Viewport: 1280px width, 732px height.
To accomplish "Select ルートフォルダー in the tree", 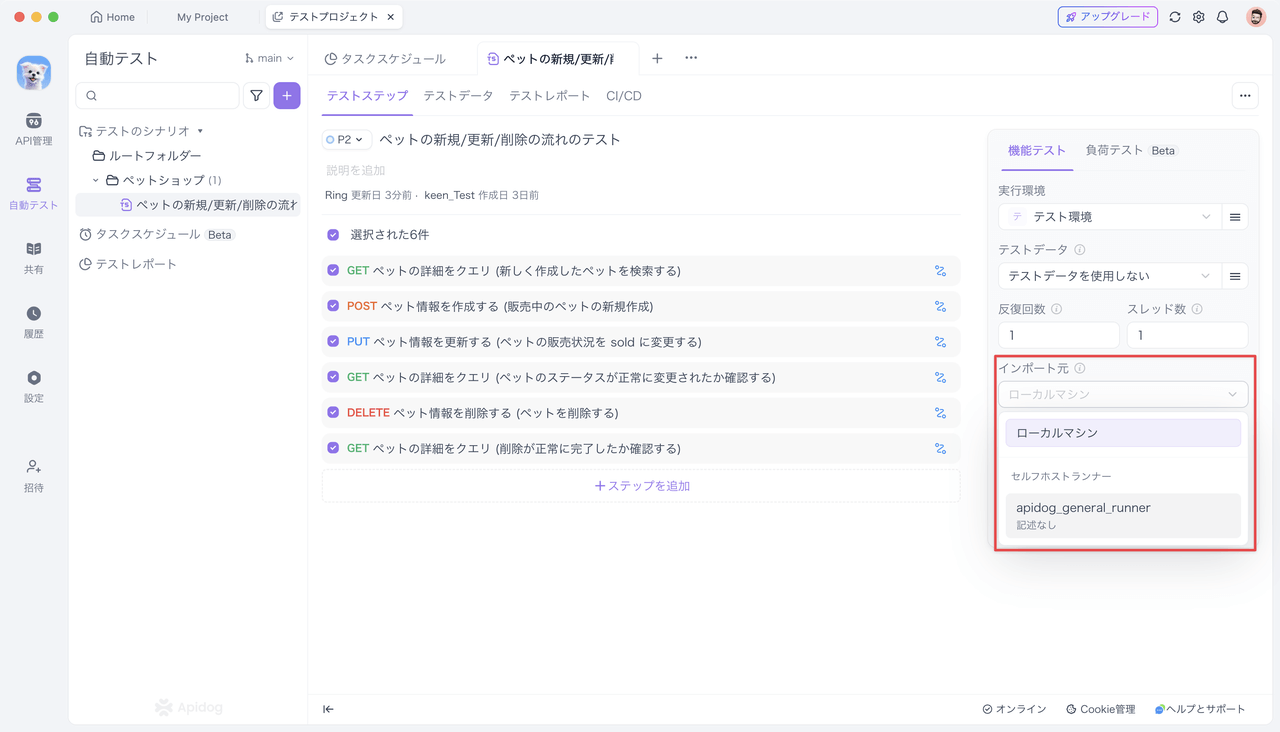I will (x=147, y=156).
